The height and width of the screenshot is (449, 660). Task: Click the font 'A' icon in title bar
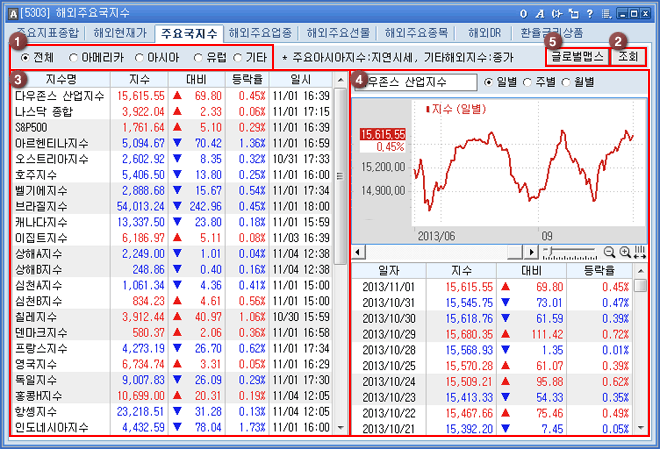540,12
